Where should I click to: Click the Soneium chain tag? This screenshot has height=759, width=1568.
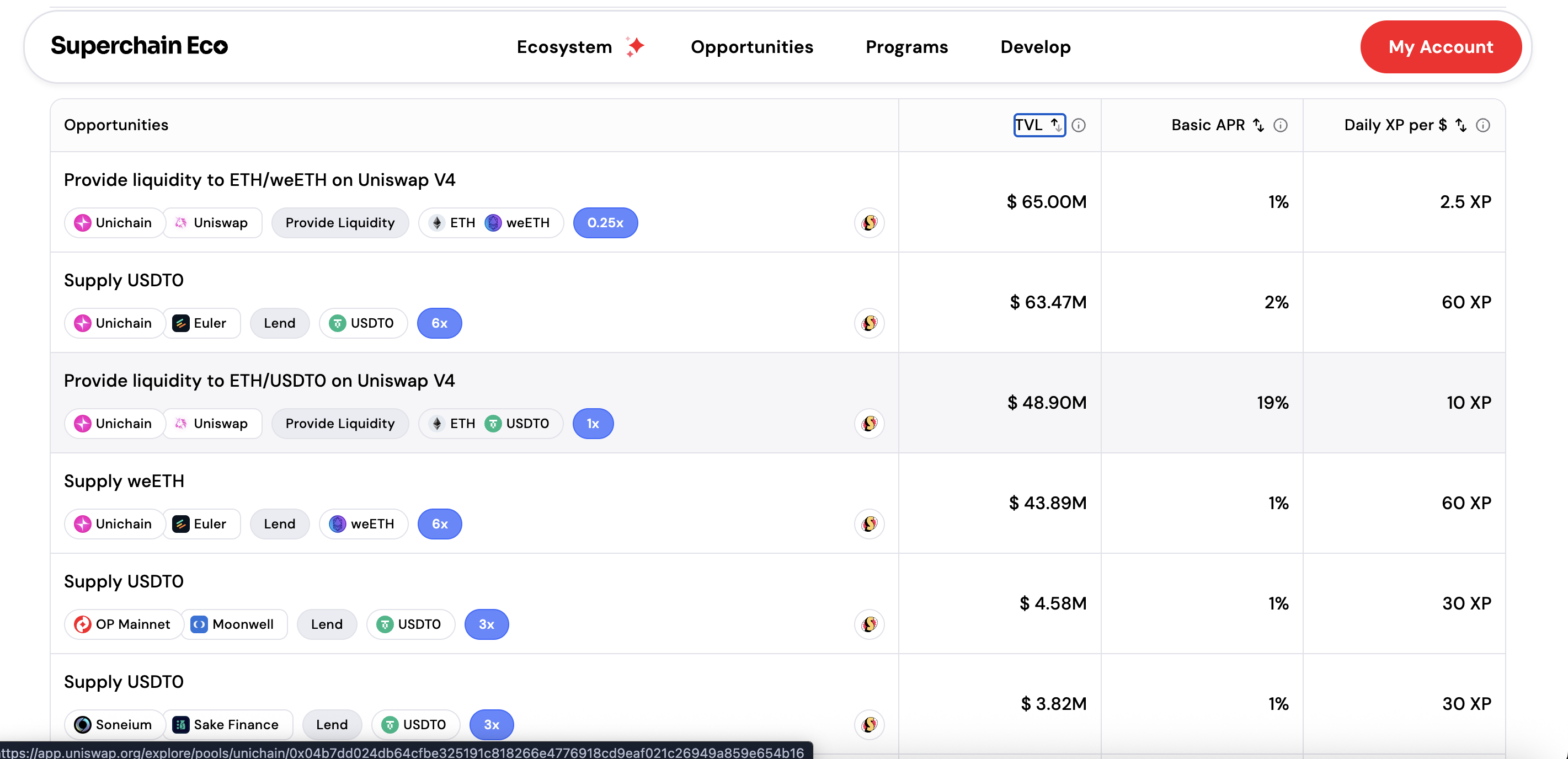pyautogui.click(x=114, y=725)
